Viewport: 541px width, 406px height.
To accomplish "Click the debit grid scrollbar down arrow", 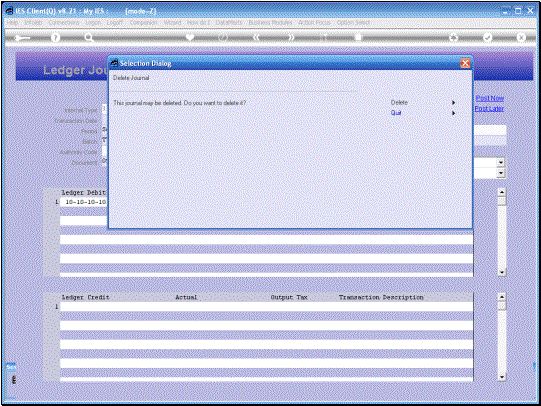I will tap(502, 272).
